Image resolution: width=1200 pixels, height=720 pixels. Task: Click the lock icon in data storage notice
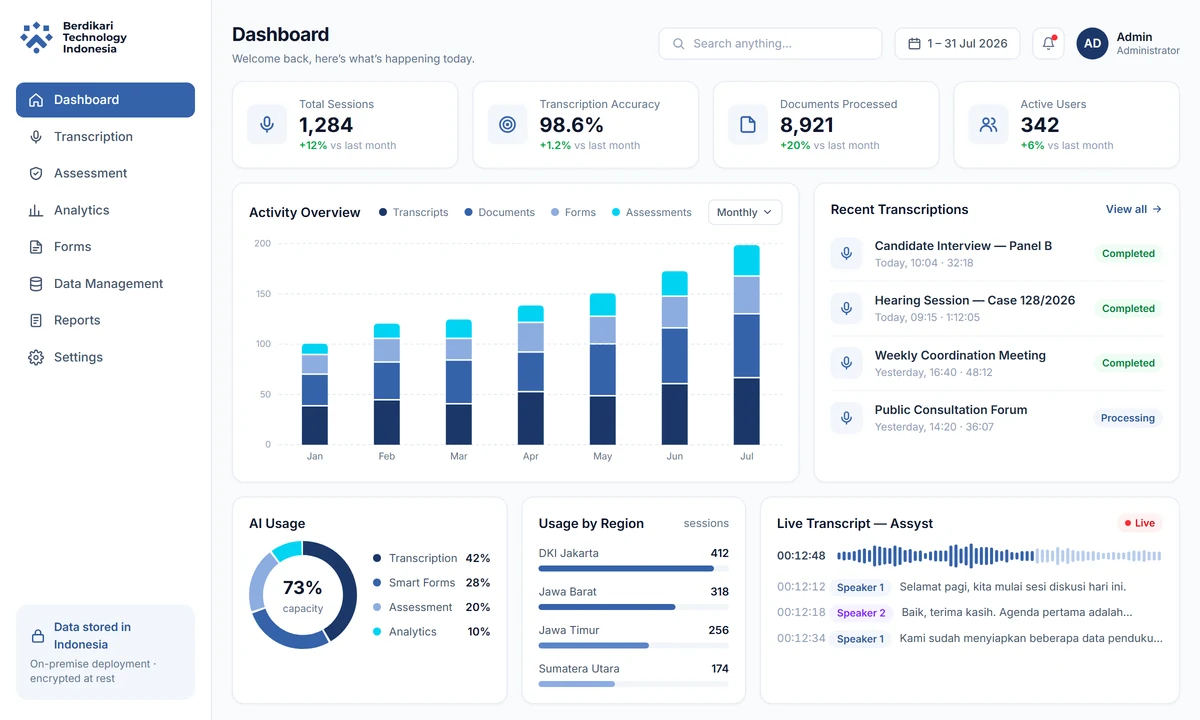pos(38,636)
